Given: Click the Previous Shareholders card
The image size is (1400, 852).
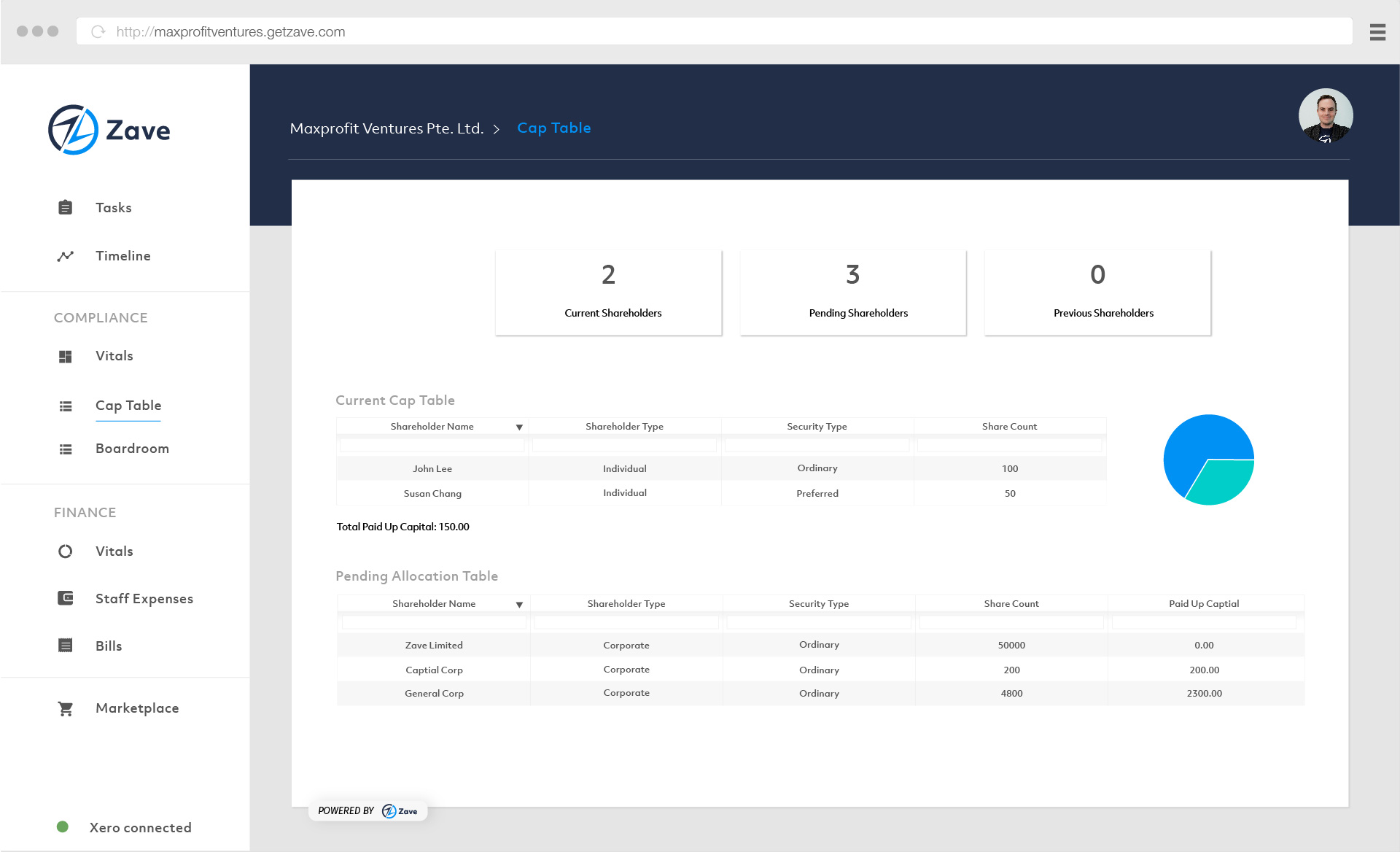Looking at the screenshot, I should click(1097, 293).
